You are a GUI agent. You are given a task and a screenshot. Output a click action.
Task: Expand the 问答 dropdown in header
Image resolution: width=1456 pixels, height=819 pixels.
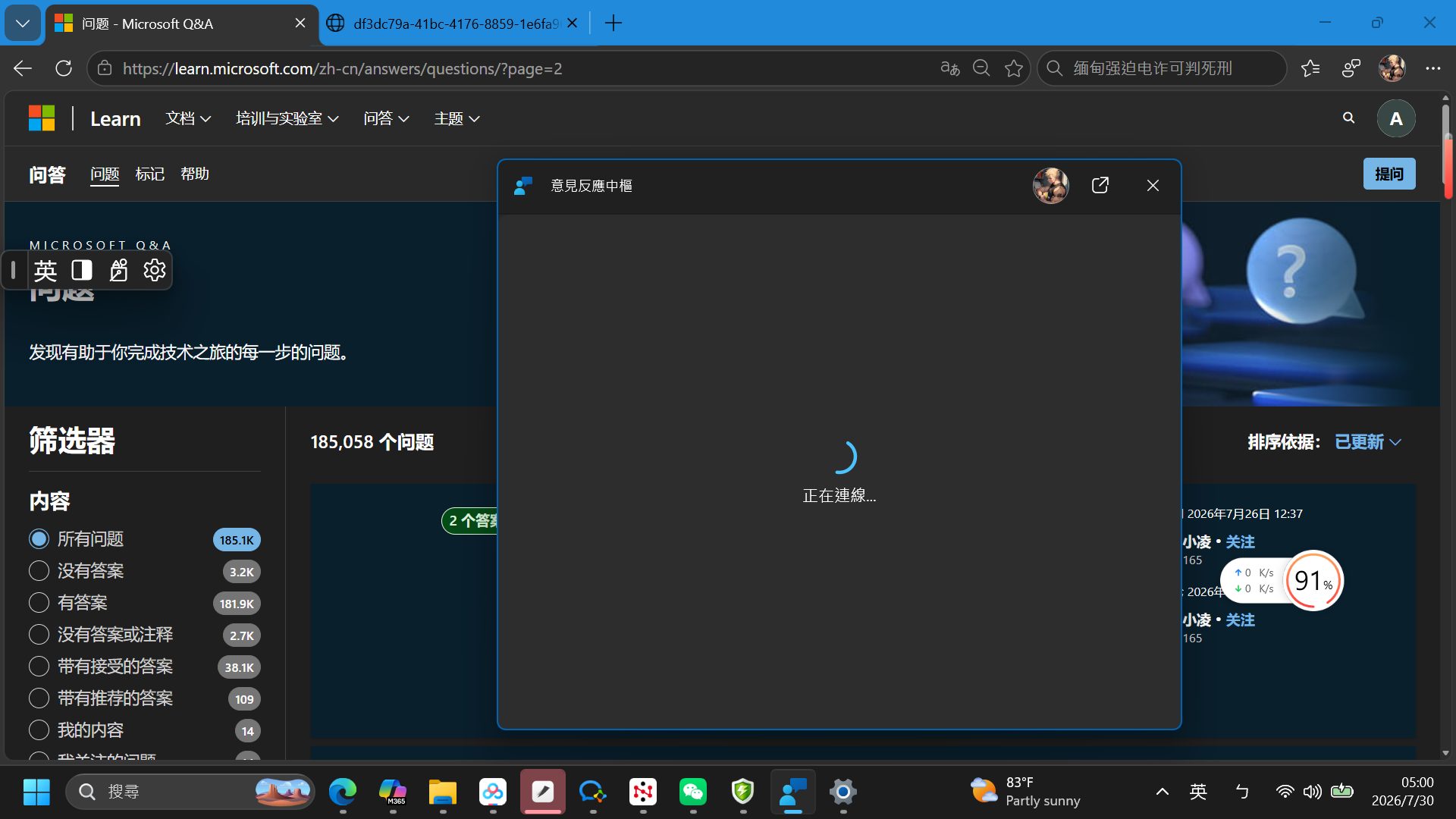386,118
